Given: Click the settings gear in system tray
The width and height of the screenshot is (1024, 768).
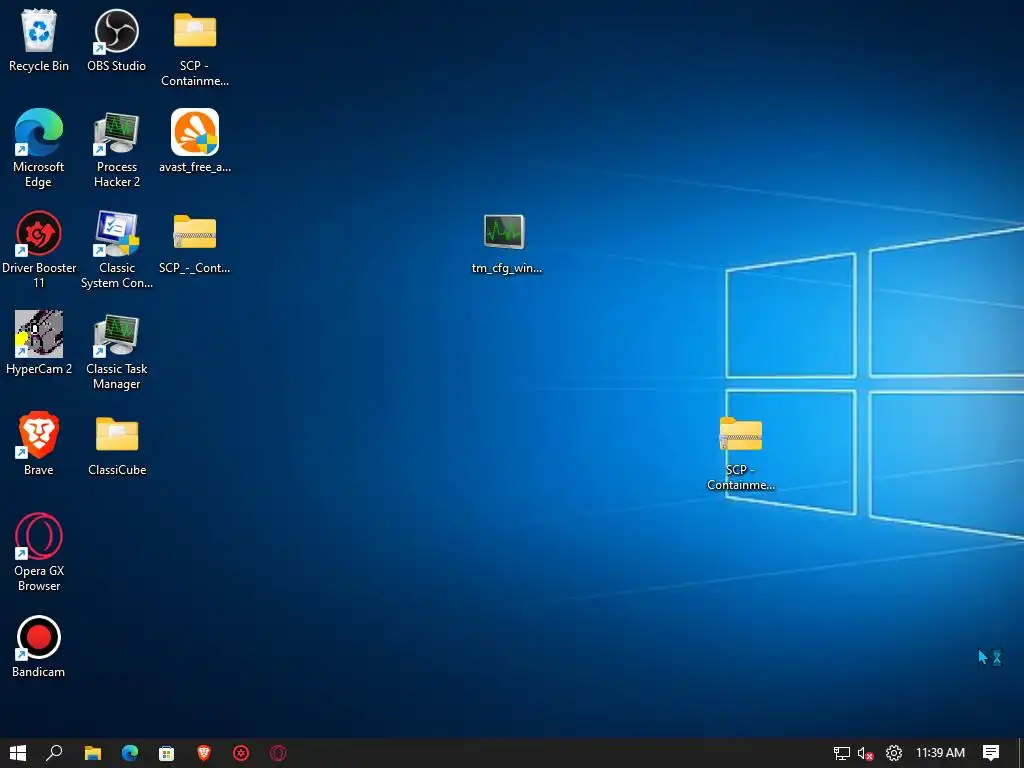Looking at the screenshot, I should point(894,753).
